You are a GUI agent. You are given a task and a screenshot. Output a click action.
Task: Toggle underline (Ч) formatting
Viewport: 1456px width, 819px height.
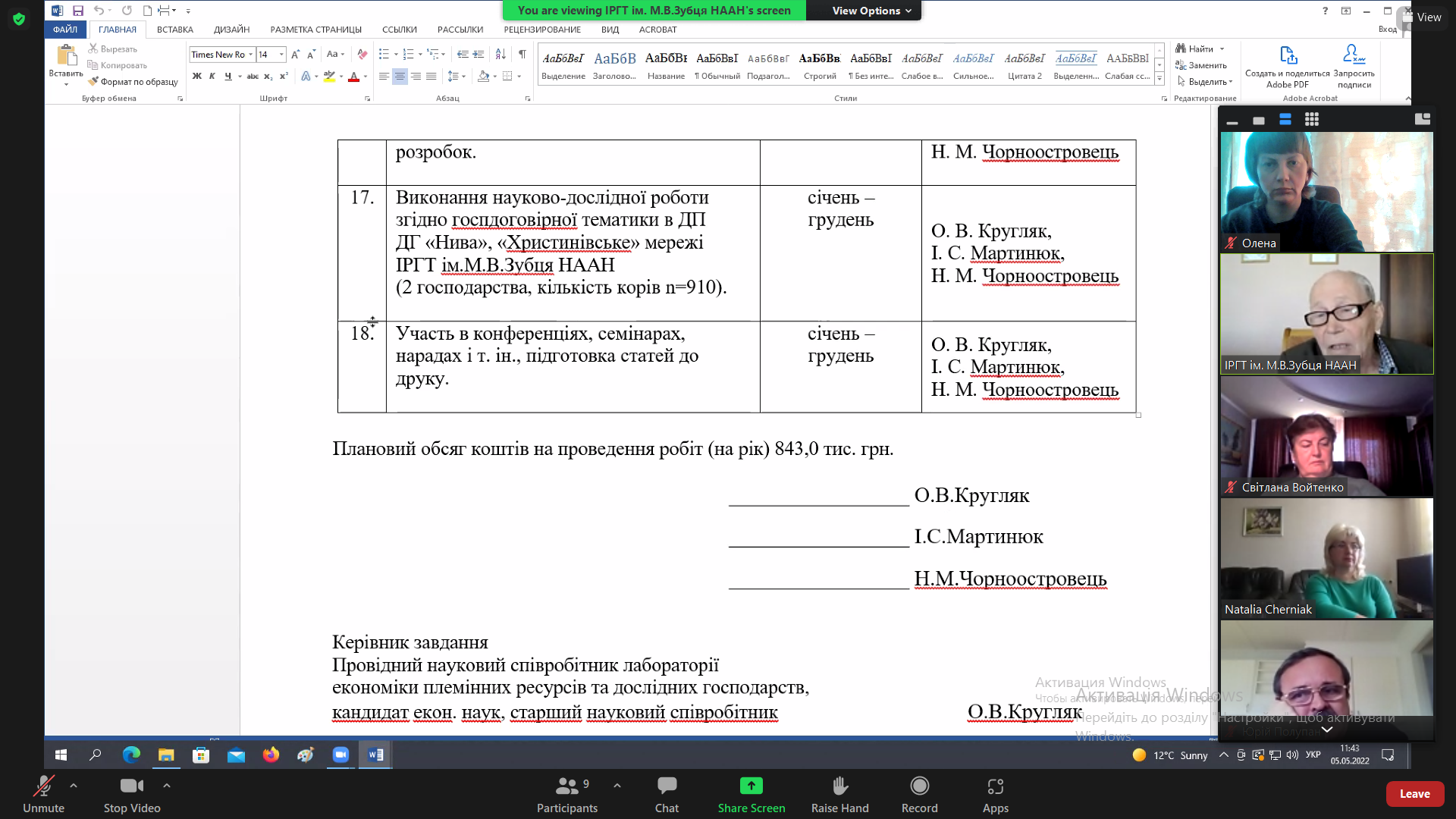pos(227,77)
